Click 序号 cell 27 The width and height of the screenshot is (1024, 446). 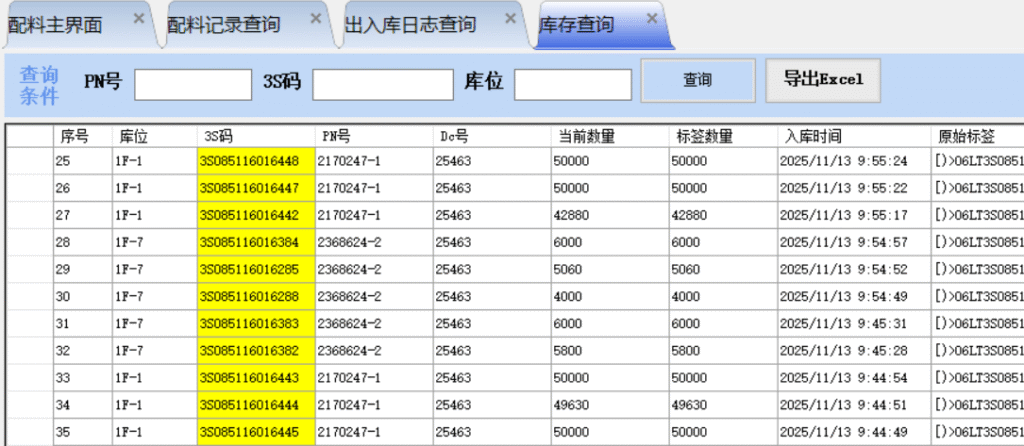[83, 215]
